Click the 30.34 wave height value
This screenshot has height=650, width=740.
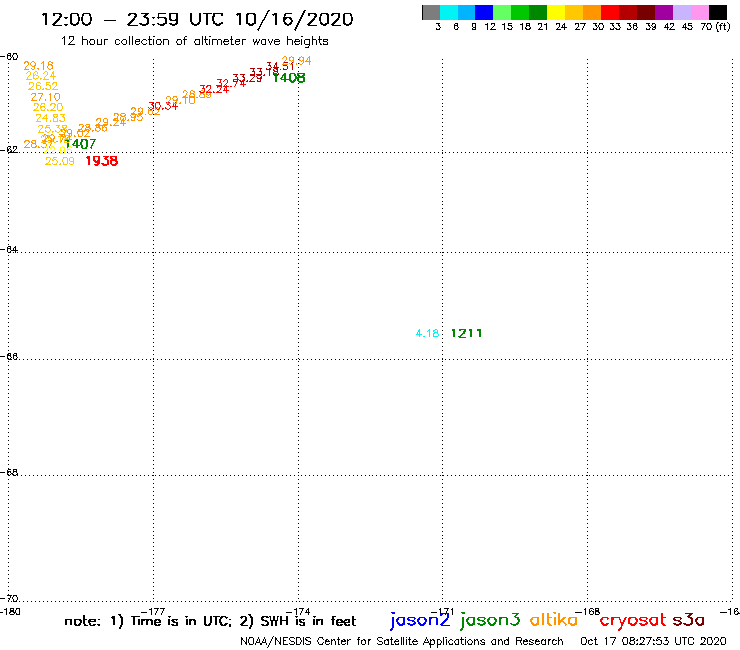tap(163, 106)
